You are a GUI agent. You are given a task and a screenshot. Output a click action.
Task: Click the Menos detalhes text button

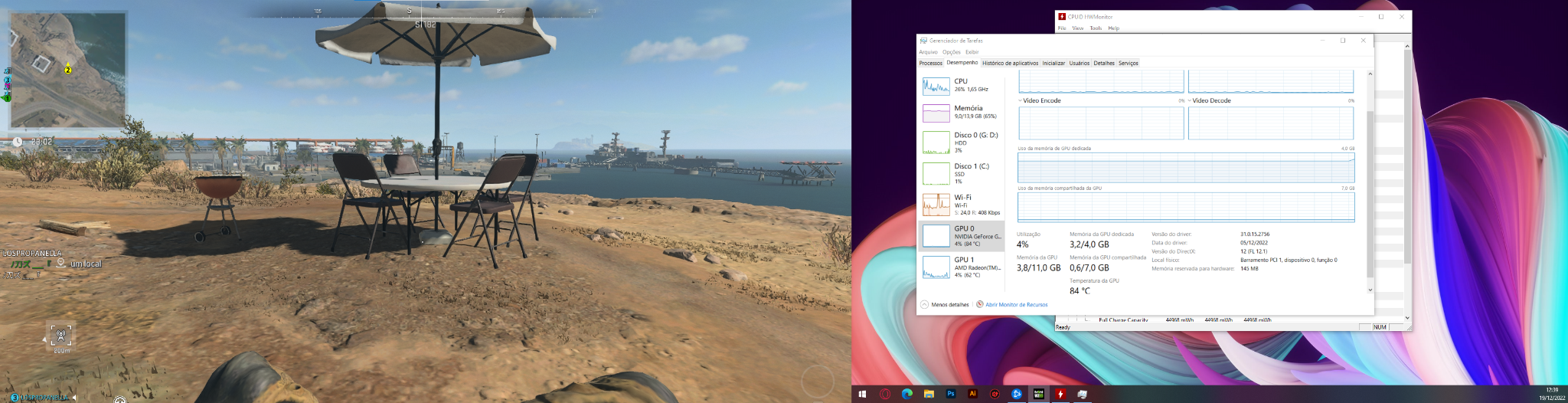[x=950, y=304]
